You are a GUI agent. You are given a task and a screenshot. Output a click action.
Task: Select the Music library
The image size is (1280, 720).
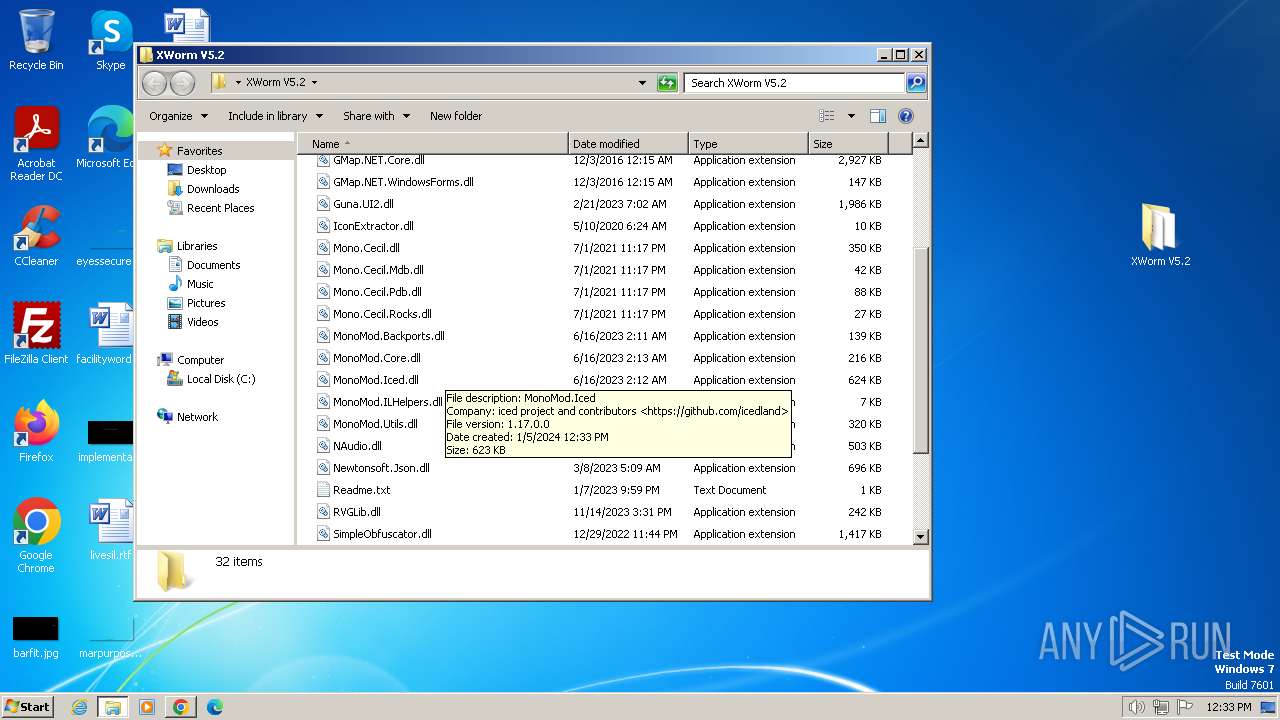[x=200, y=284]
